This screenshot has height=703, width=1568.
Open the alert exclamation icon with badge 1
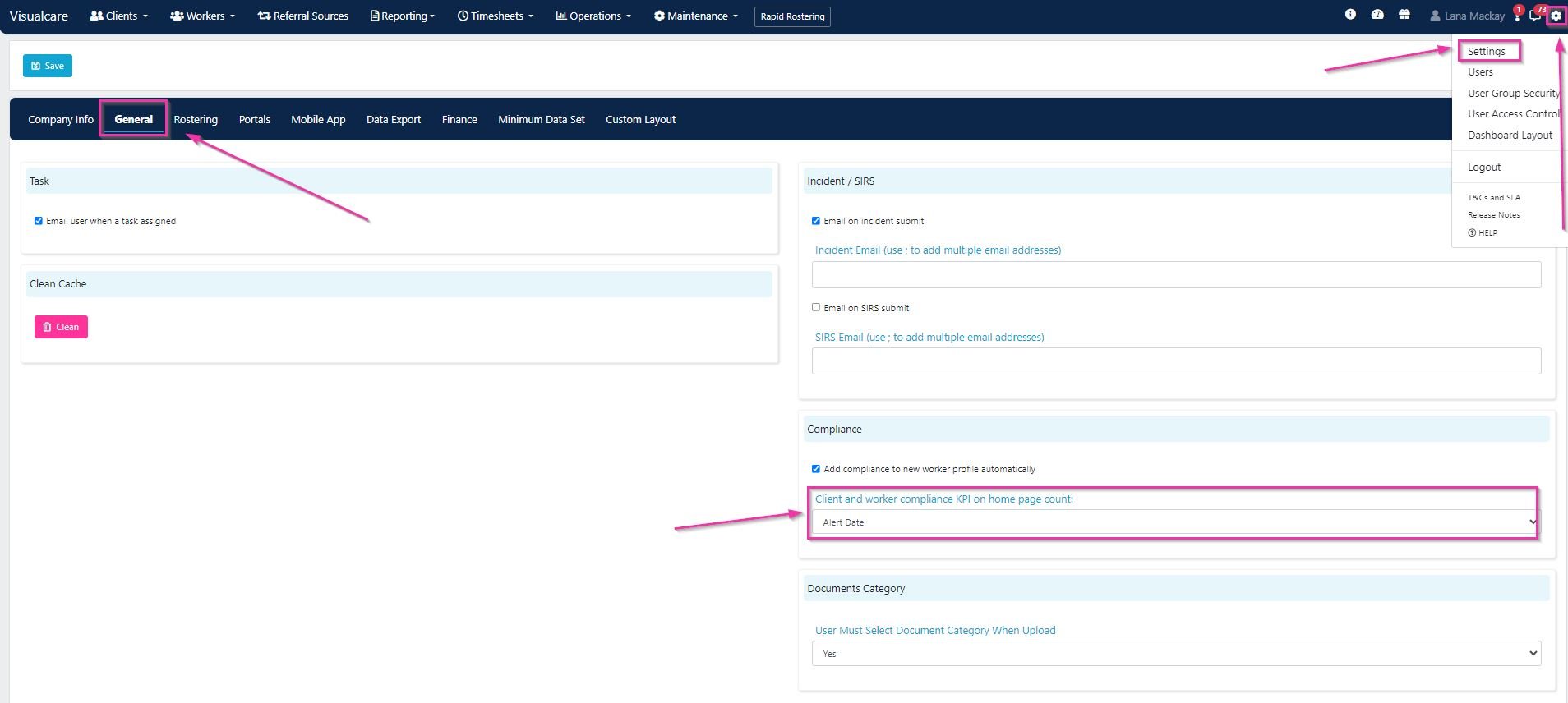1517,16
